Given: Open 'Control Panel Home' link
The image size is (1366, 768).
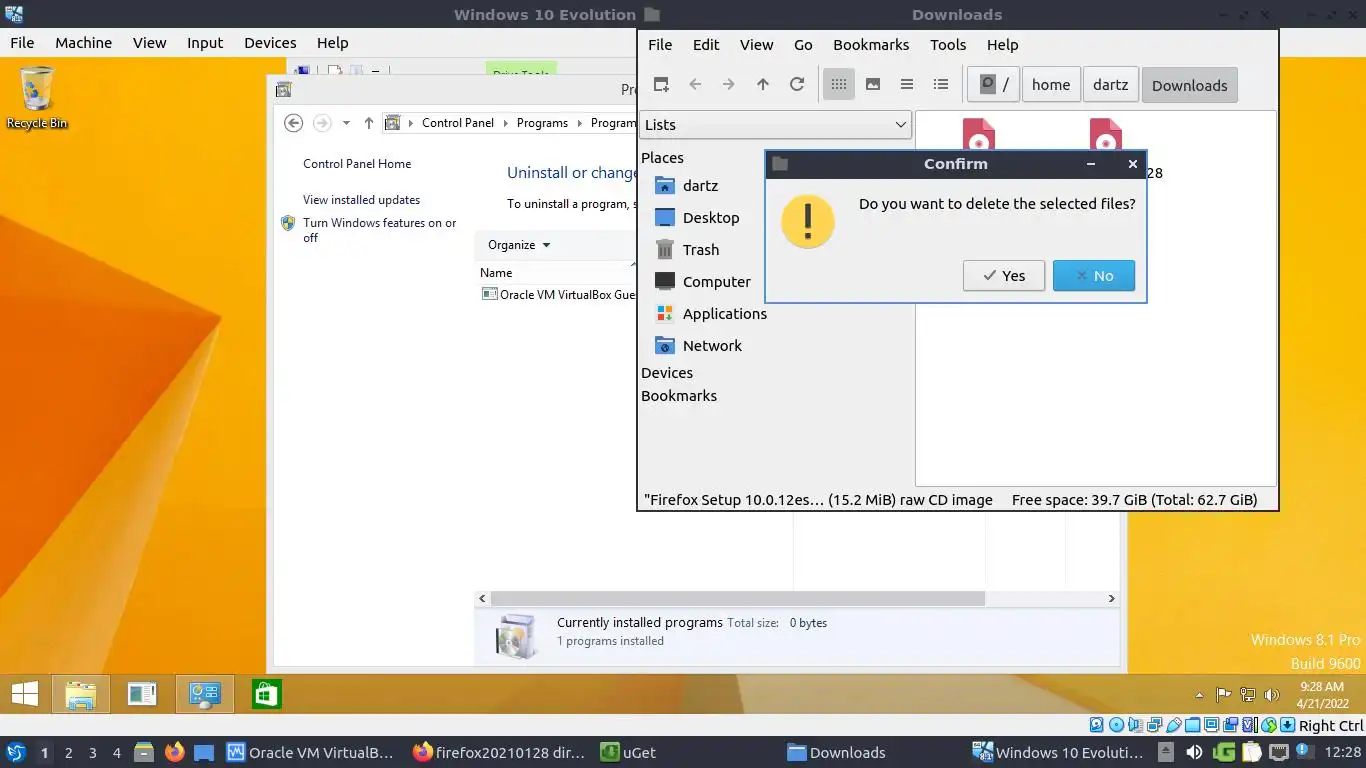Looking at the screenshot, I should click(x=357, y=164).
